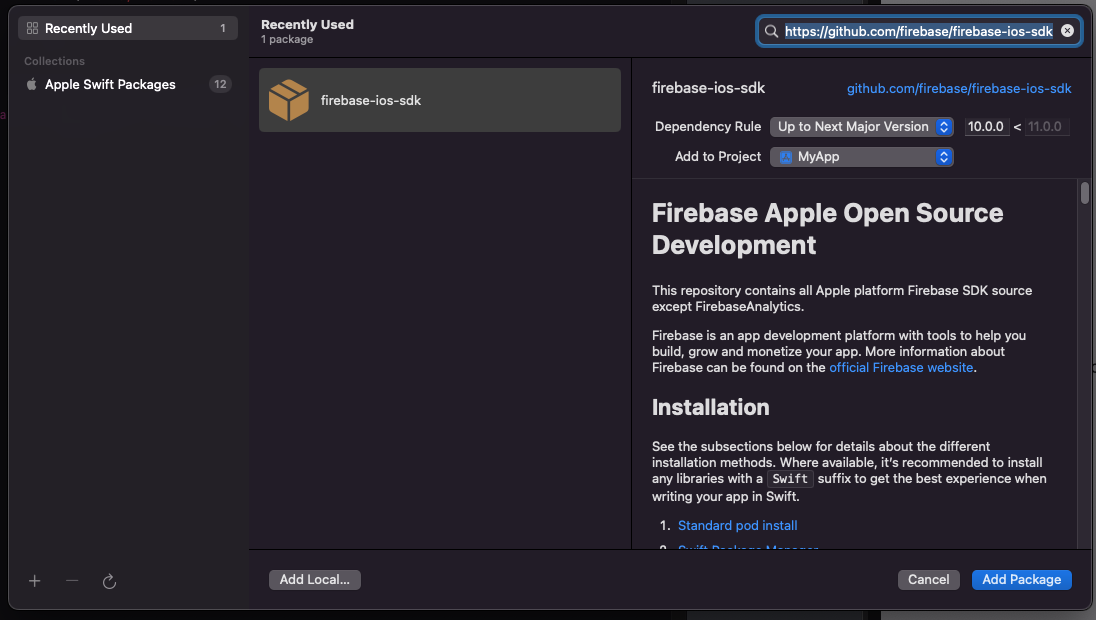Open the Dependency Rule dropdown
This screenshot has height=620, width=1096.
861,127
